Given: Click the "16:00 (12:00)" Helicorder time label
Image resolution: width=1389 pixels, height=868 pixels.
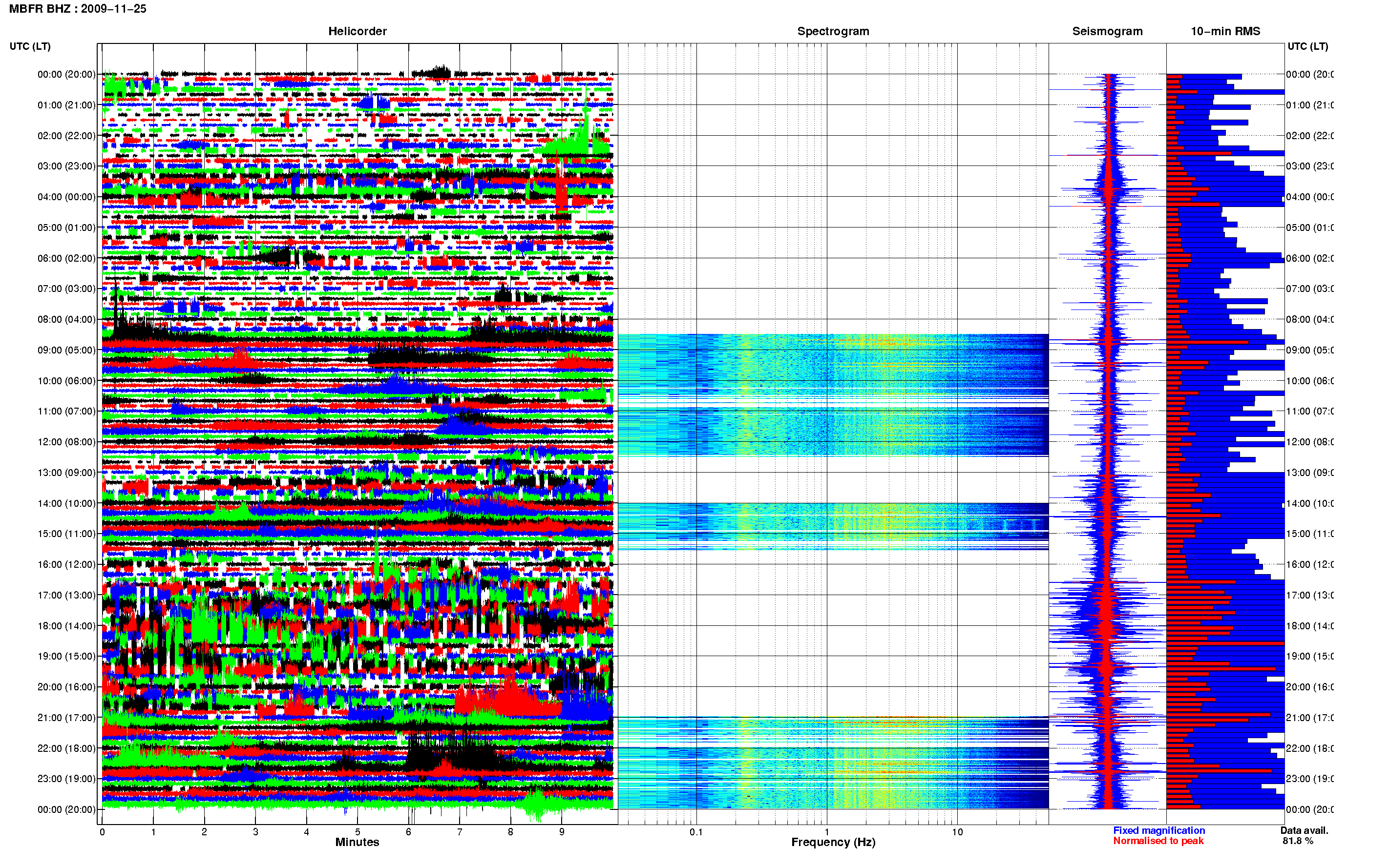Looking at the screenshot, I should point(66,564).
